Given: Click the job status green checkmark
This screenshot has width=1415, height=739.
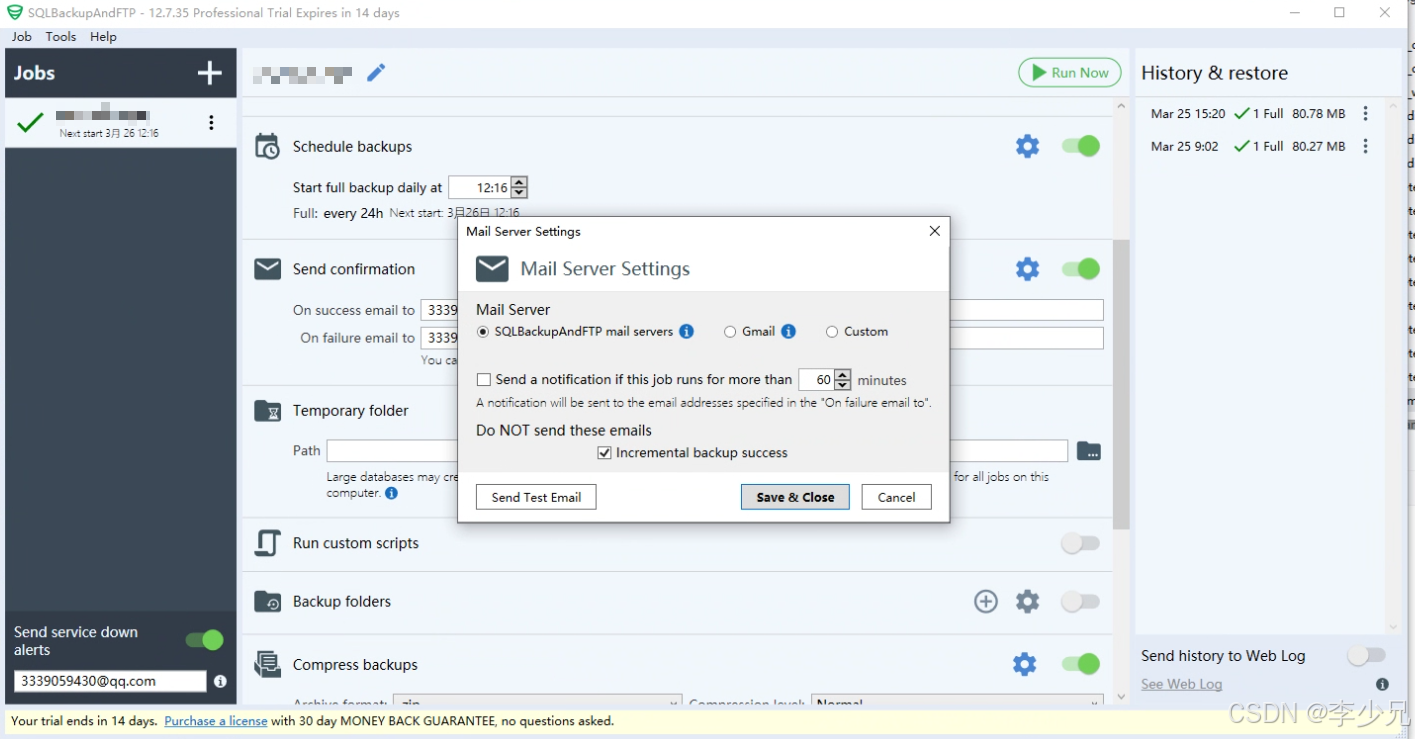Looking at the screenshot, I should pyautogui.click(x=31, y=122).
